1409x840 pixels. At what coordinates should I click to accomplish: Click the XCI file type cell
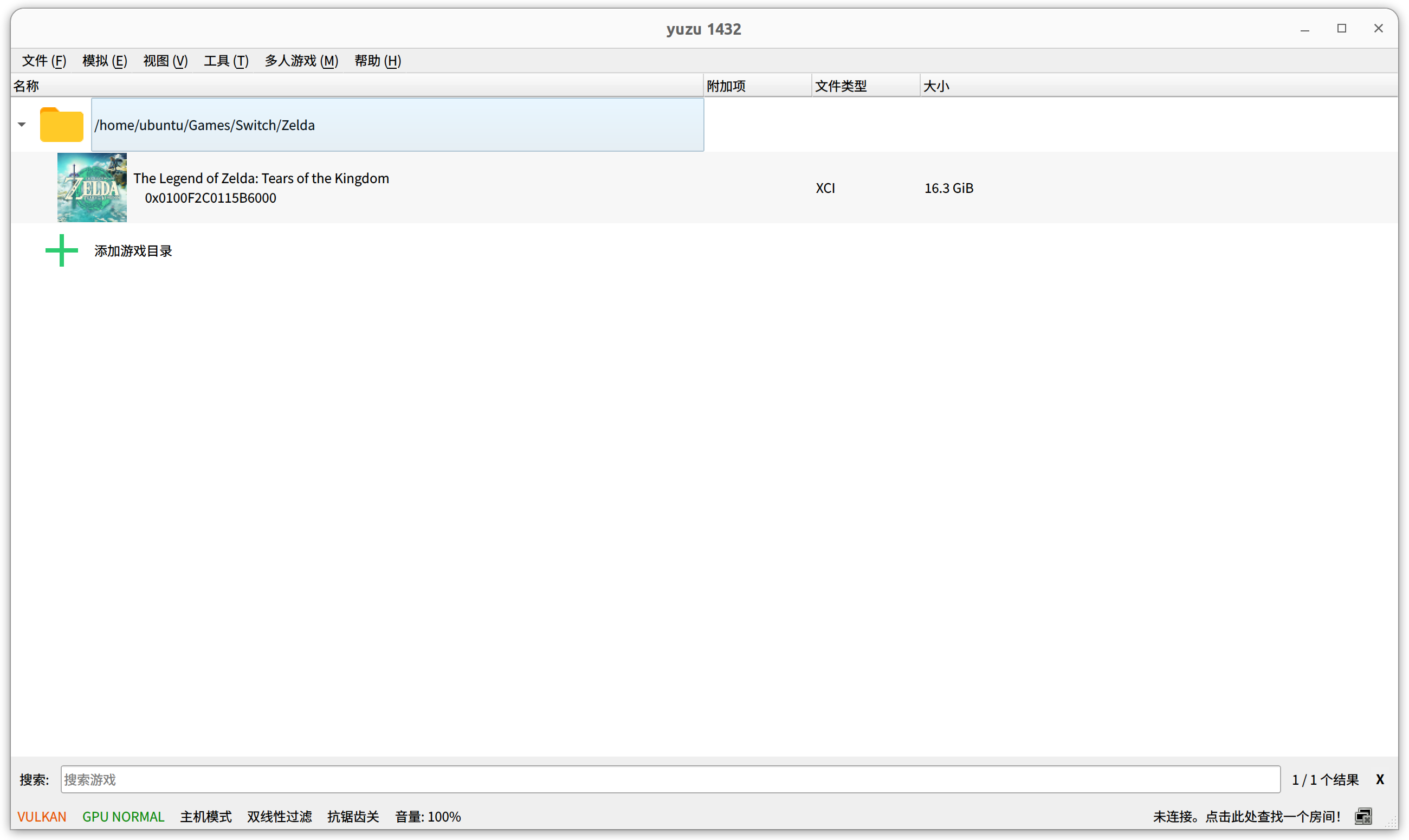[x=825, y=188]
